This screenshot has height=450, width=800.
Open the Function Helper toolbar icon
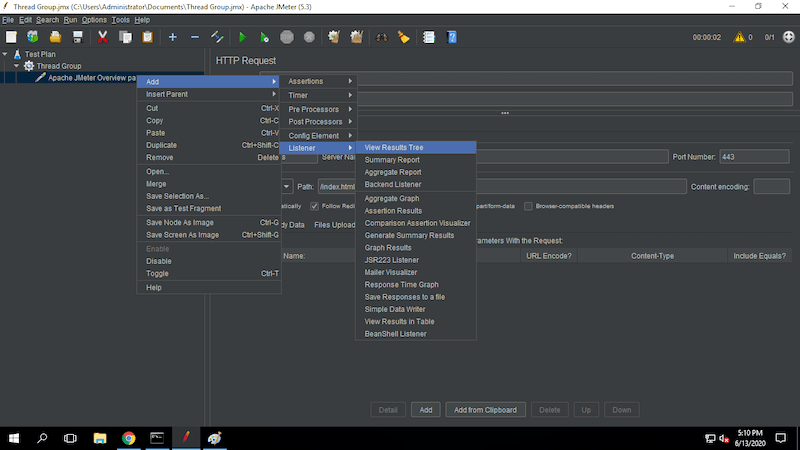429,37
